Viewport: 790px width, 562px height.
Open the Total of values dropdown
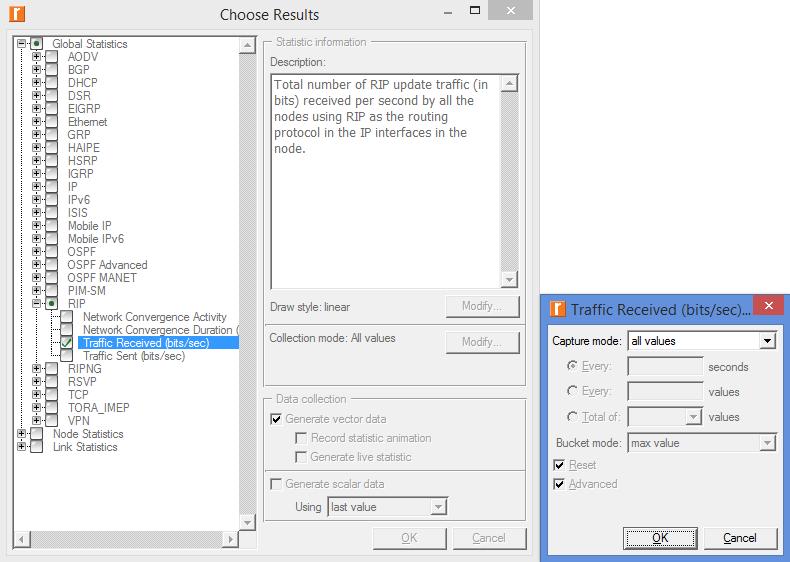click(x=694, y=417)
